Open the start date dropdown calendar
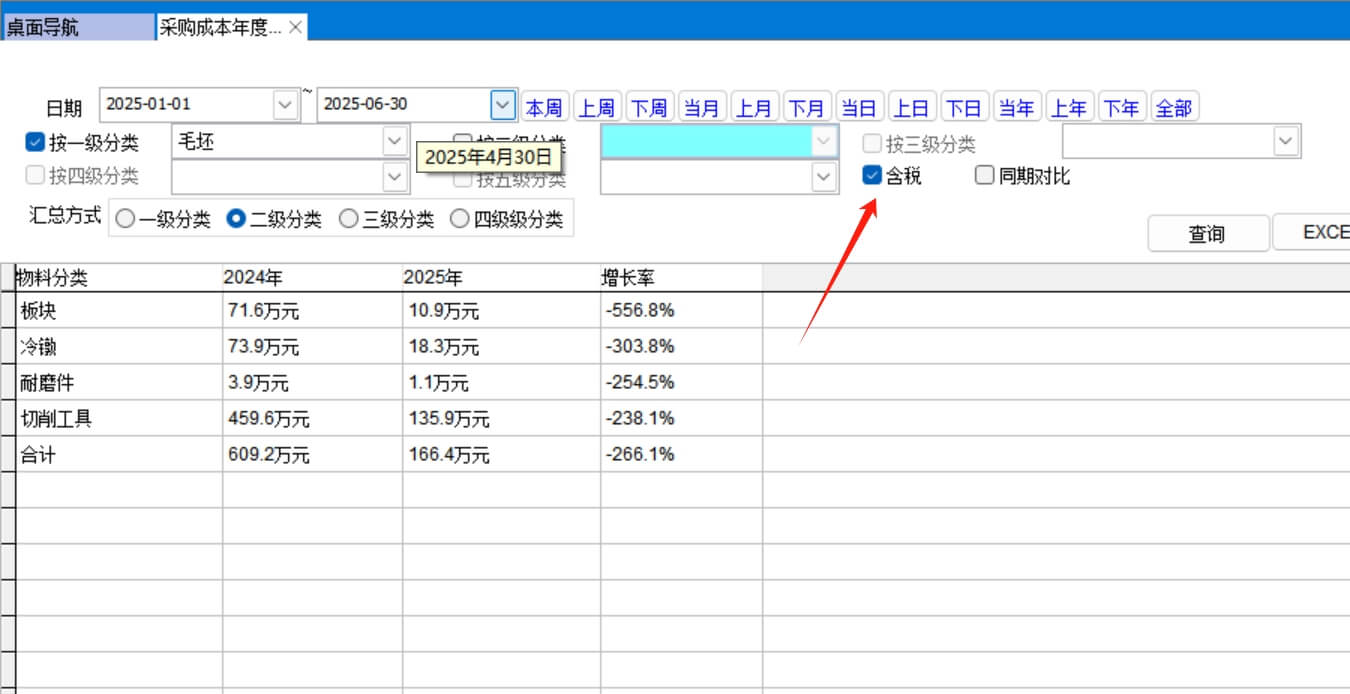Viewport: 1350px width, 694px height. point(285,104)
